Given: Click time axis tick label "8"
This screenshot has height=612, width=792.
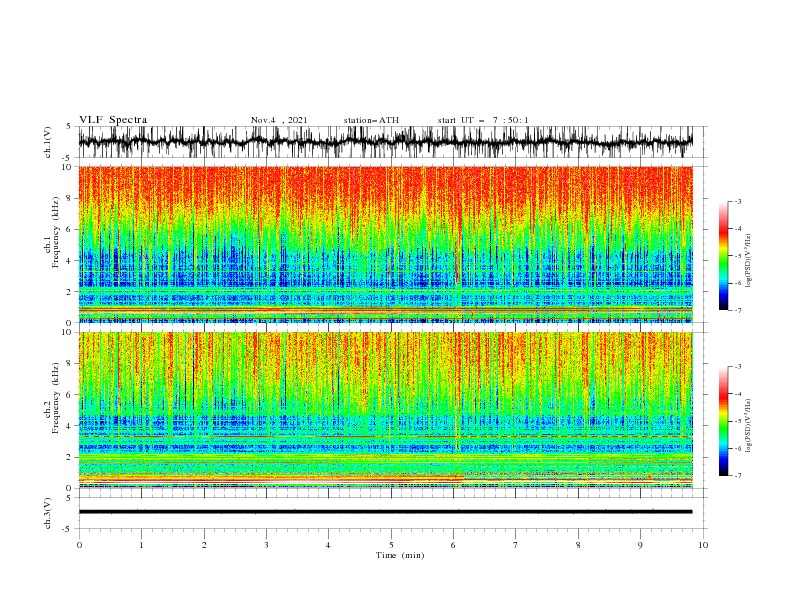Looking at the screenshot, I should point(578,545).
